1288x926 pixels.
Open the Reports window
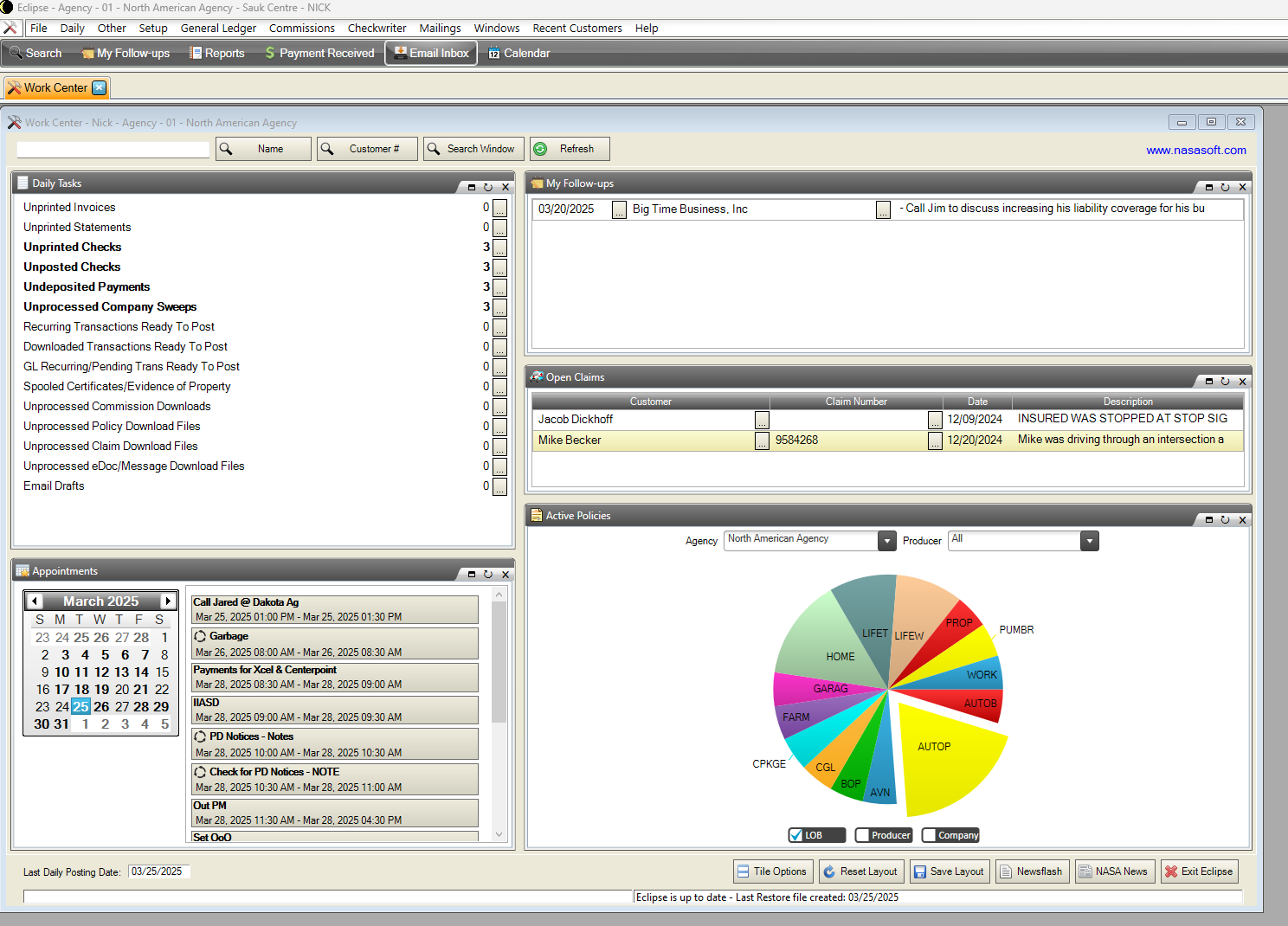216,53
